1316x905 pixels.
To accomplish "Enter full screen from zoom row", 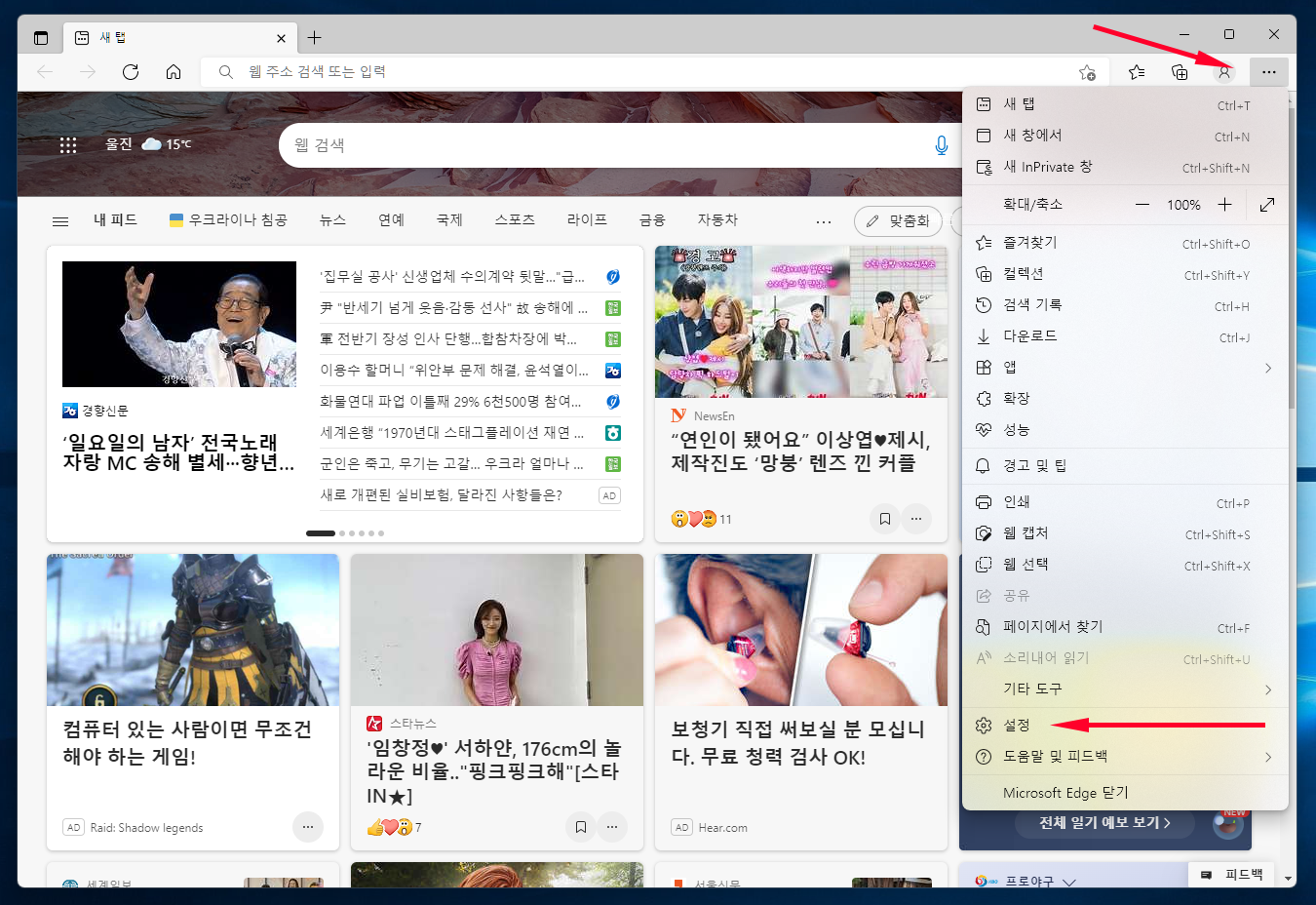I will click(1267, 205).
